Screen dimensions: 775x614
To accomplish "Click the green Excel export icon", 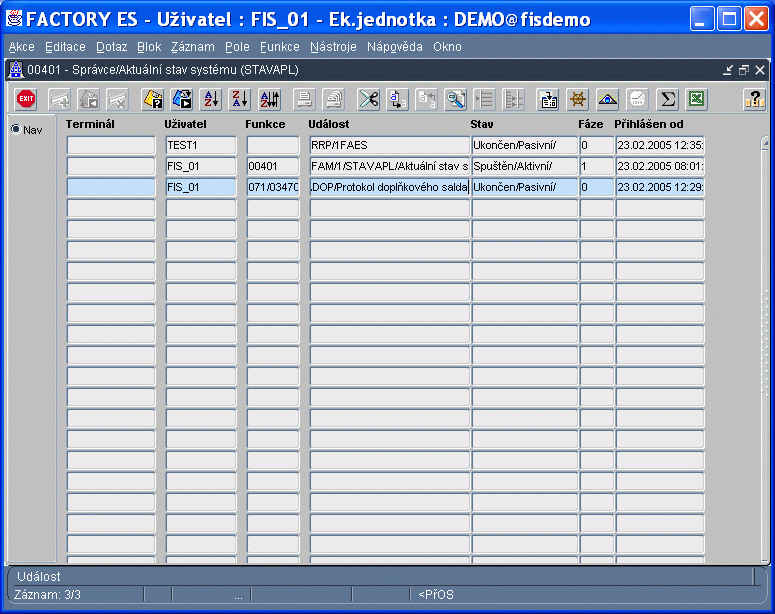I will [696, 99].
